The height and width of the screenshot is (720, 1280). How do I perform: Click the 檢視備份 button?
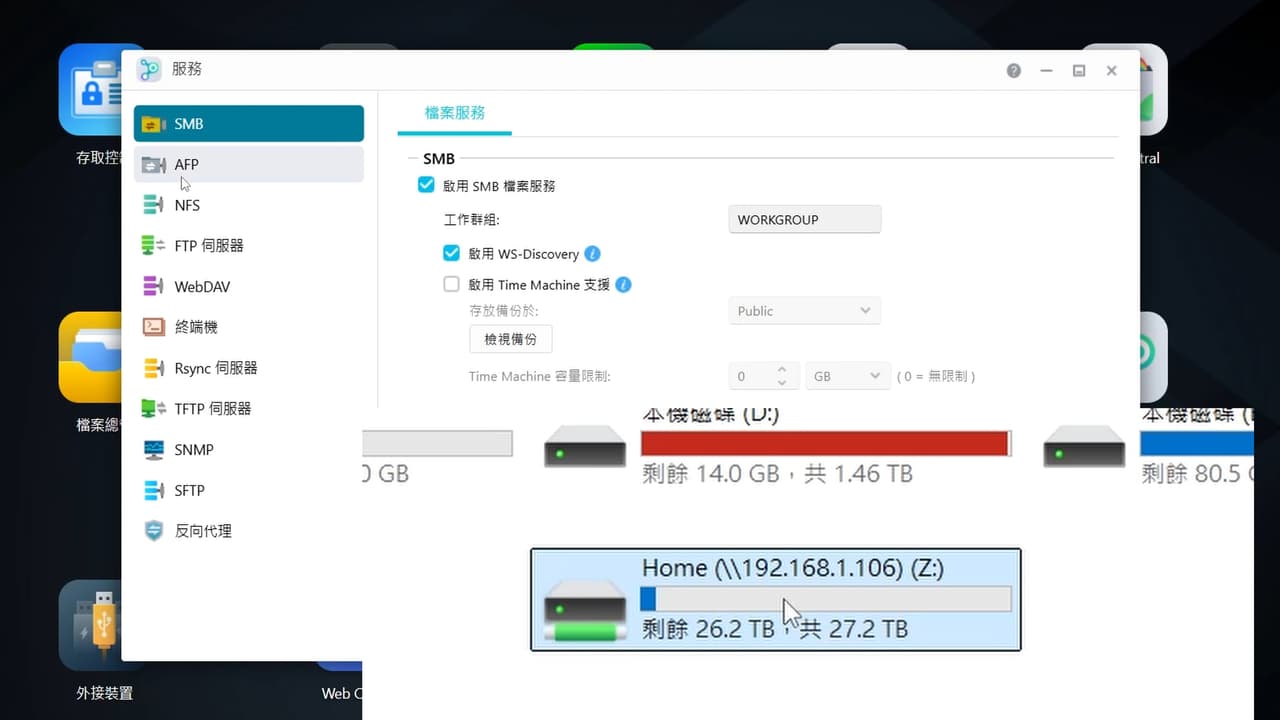click(511, 339)
